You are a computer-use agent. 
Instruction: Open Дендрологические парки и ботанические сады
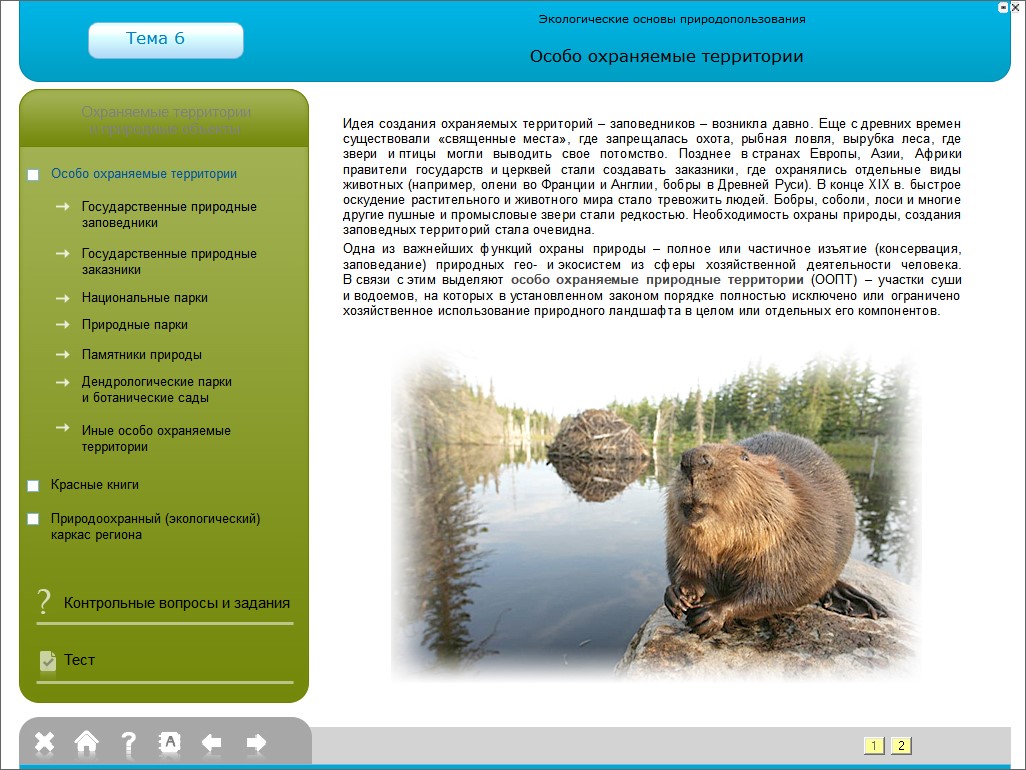[156, 389]
